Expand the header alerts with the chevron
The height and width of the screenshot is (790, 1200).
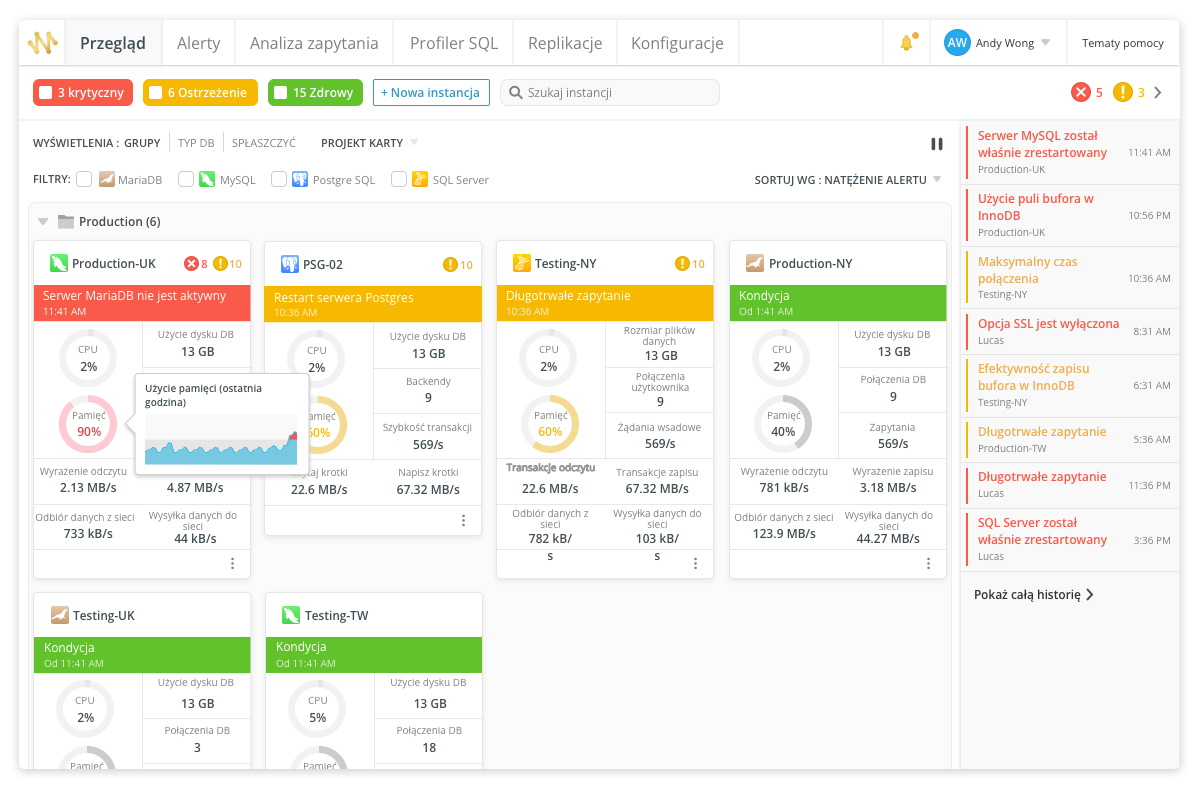pyautogui.click(x=1158, y=93)
